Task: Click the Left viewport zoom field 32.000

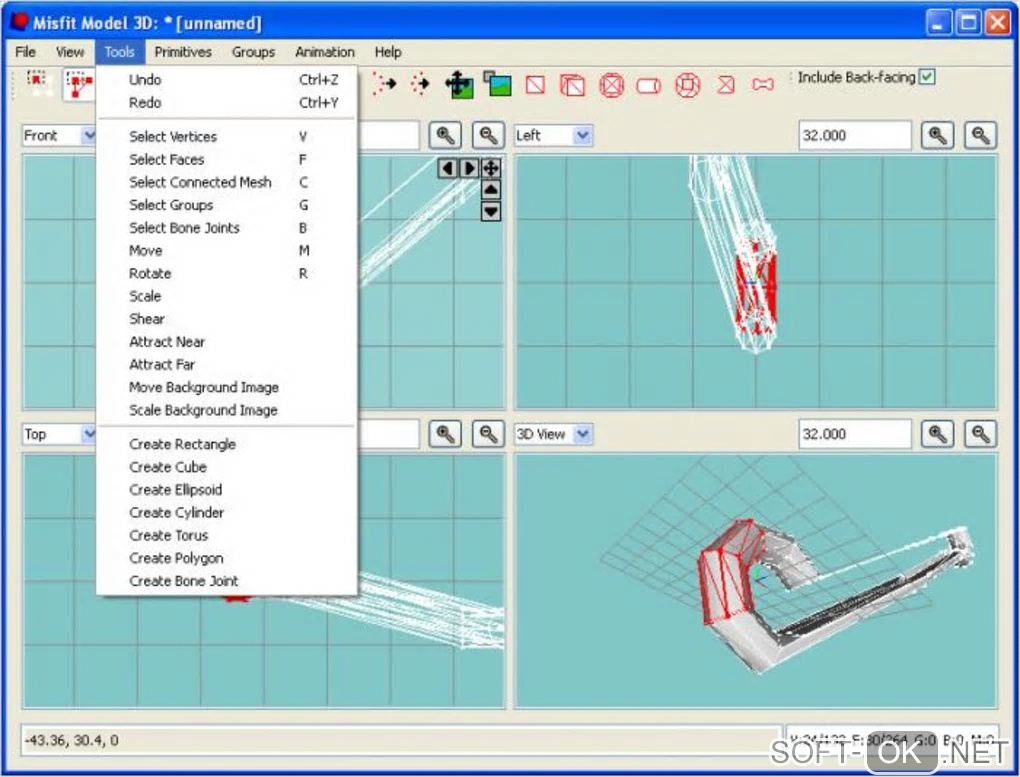Action: coord(855,135)
